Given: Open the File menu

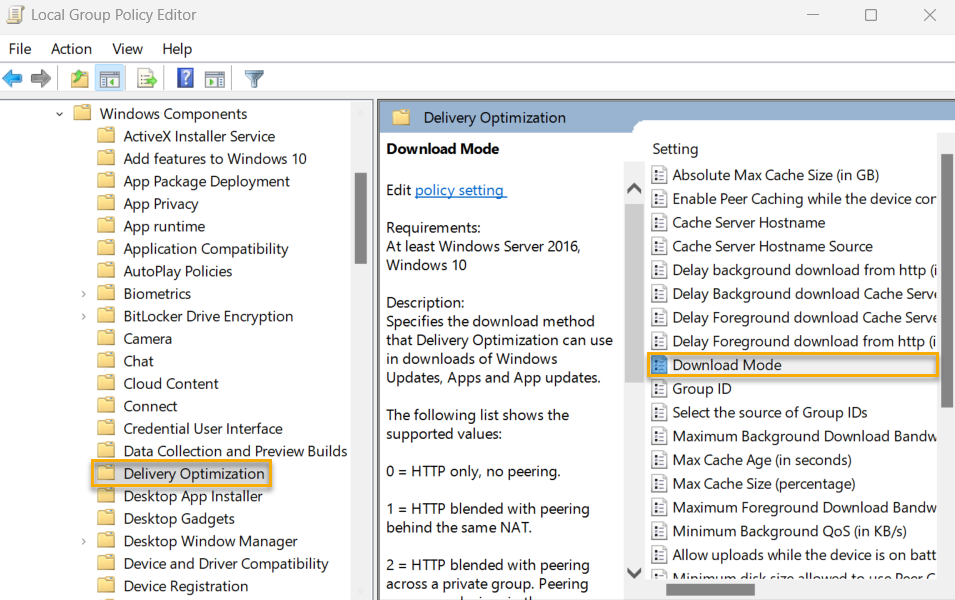Looking at the screenshot, I should pyautogui.click(x=19, y=48).
